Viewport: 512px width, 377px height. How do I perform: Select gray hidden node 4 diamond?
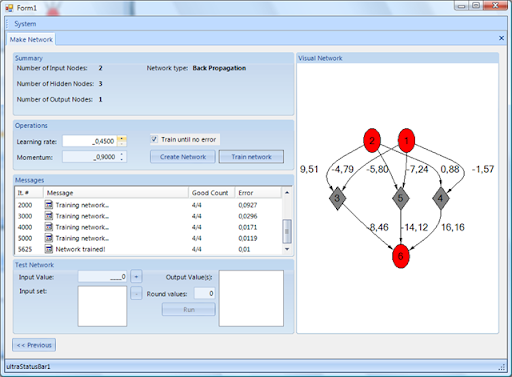(x=441, y=198)
